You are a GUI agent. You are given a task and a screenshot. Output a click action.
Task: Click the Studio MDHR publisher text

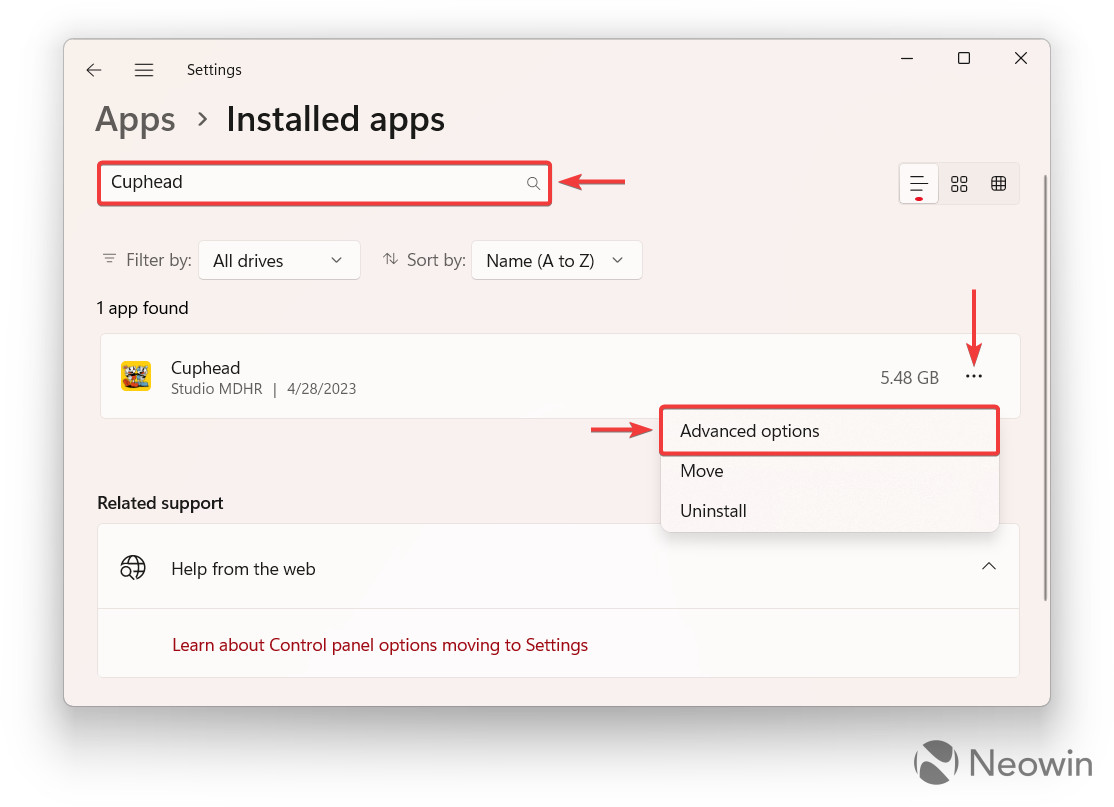(217, 389)
